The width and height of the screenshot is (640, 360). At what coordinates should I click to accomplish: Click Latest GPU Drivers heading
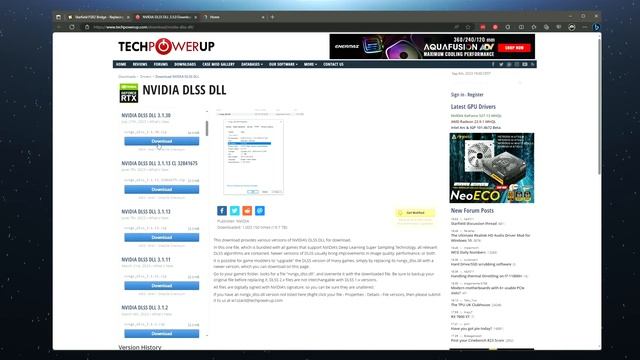coord(473,107)
